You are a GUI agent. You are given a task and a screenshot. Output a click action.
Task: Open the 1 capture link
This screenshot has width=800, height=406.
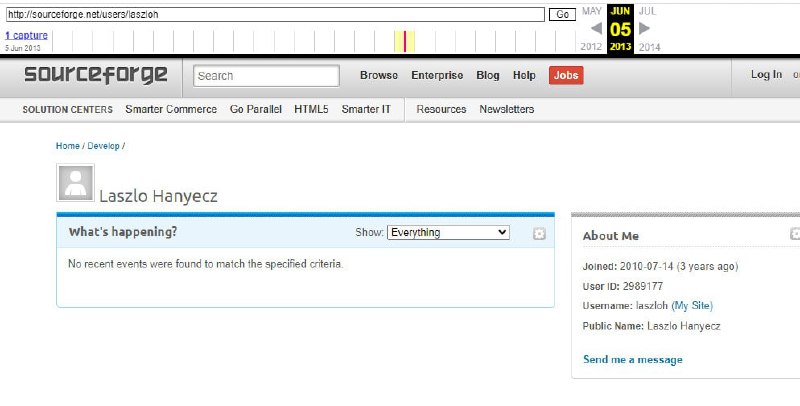27,35
